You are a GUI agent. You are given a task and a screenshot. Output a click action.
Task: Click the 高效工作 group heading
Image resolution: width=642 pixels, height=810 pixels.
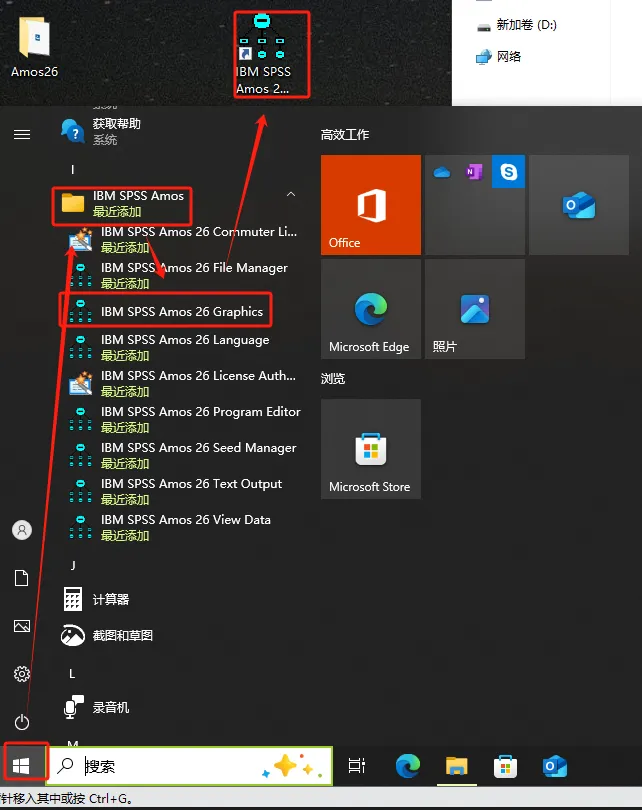(x=345, y=135)
